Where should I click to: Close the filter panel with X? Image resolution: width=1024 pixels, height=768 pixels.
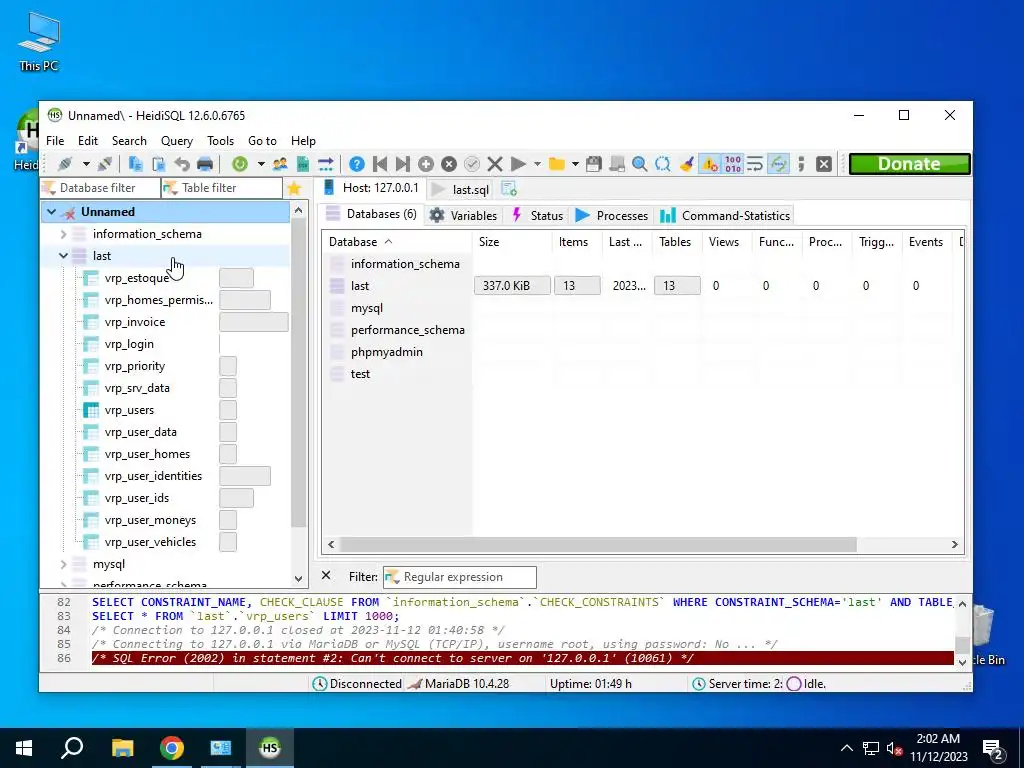(326, 576)
